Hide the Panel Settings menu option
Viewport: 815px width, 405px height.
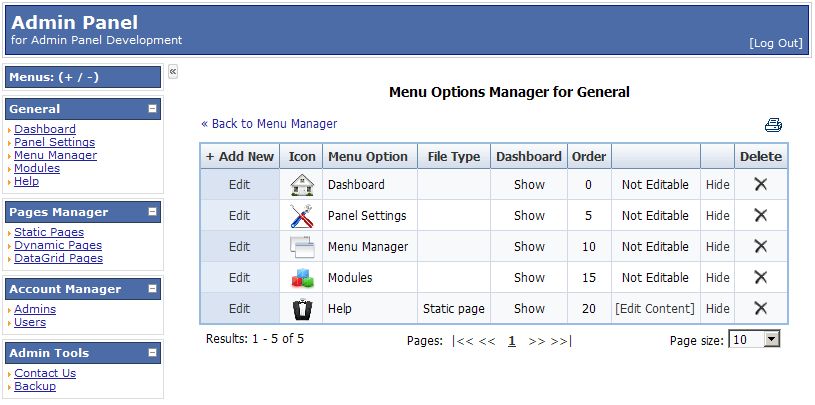(718, 216)
